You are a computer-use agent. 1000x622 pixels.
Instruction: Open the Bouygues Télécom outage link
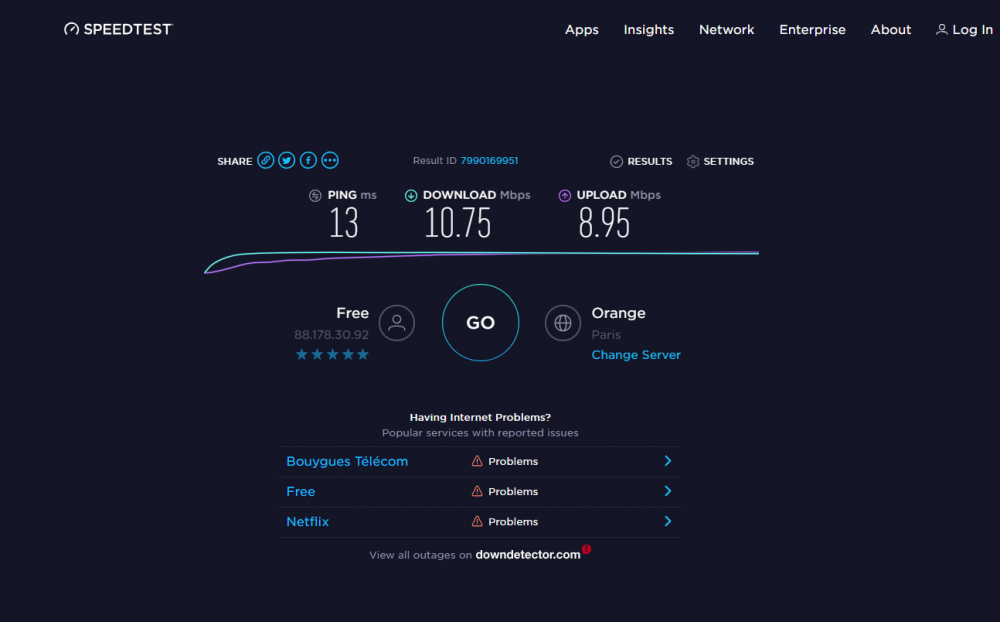347,461
